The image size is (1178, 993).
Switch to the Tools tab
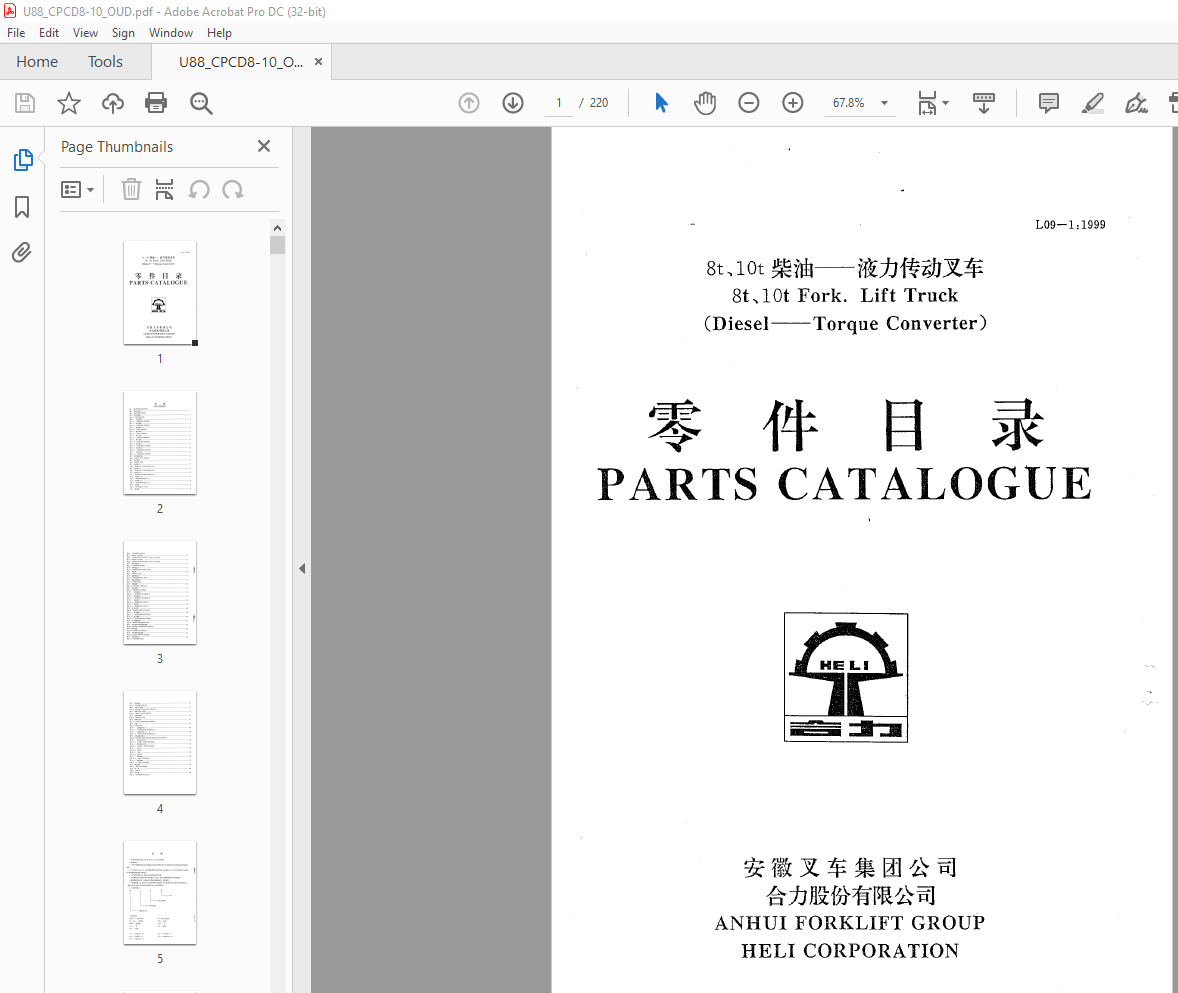pos(105,62)
